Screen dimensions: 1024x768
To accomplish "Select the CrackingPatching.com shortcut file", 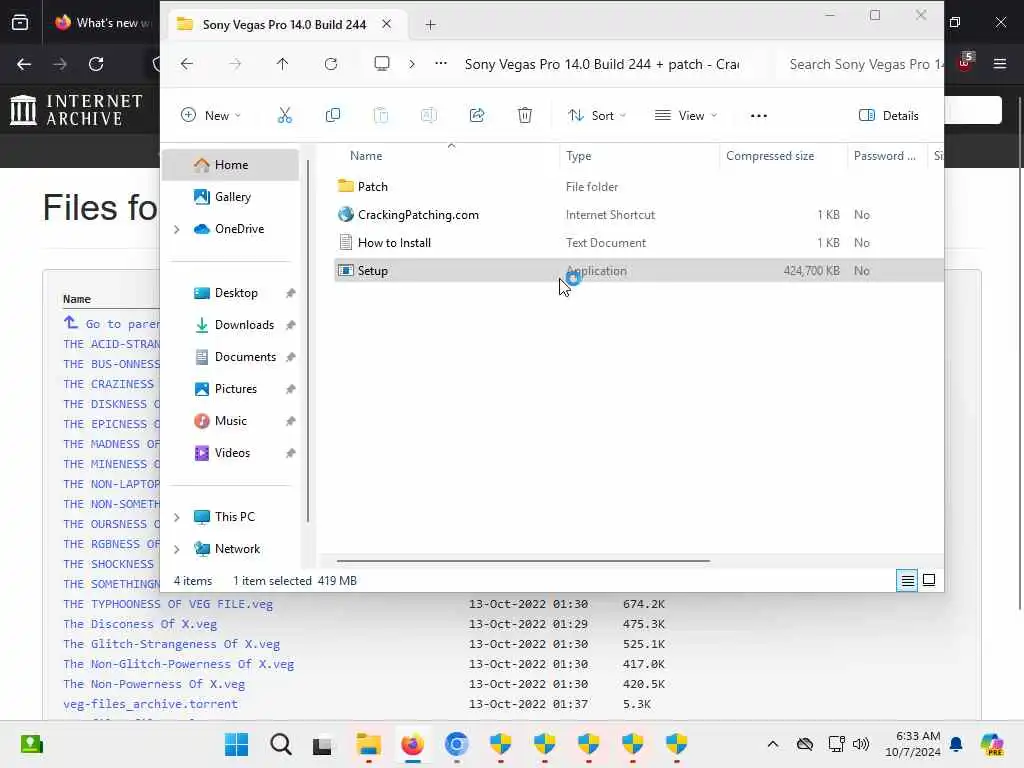I will coord(638,215).
